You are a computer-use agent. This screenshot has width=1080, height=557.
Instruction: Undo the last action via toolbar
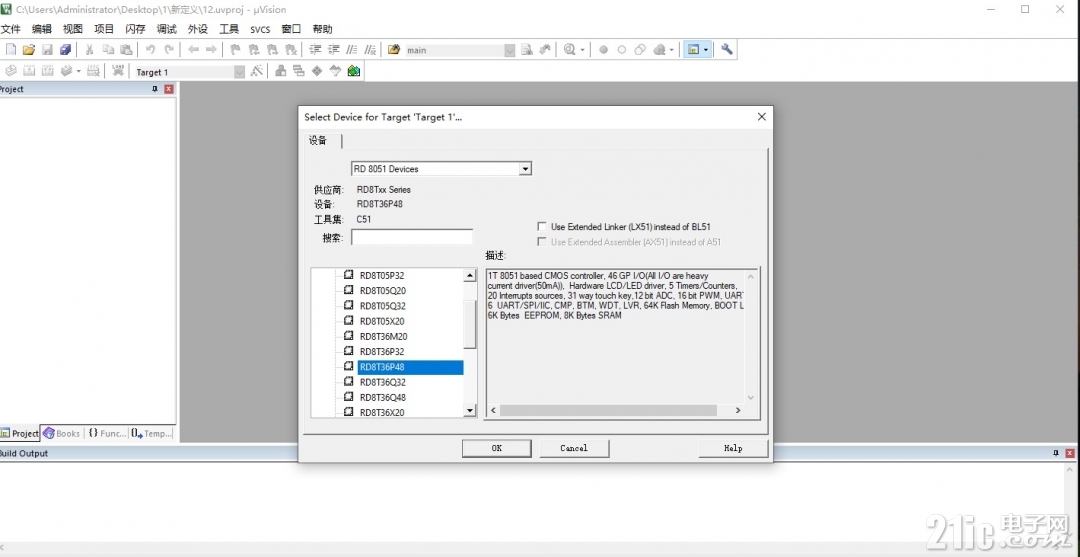coord(150,50)
